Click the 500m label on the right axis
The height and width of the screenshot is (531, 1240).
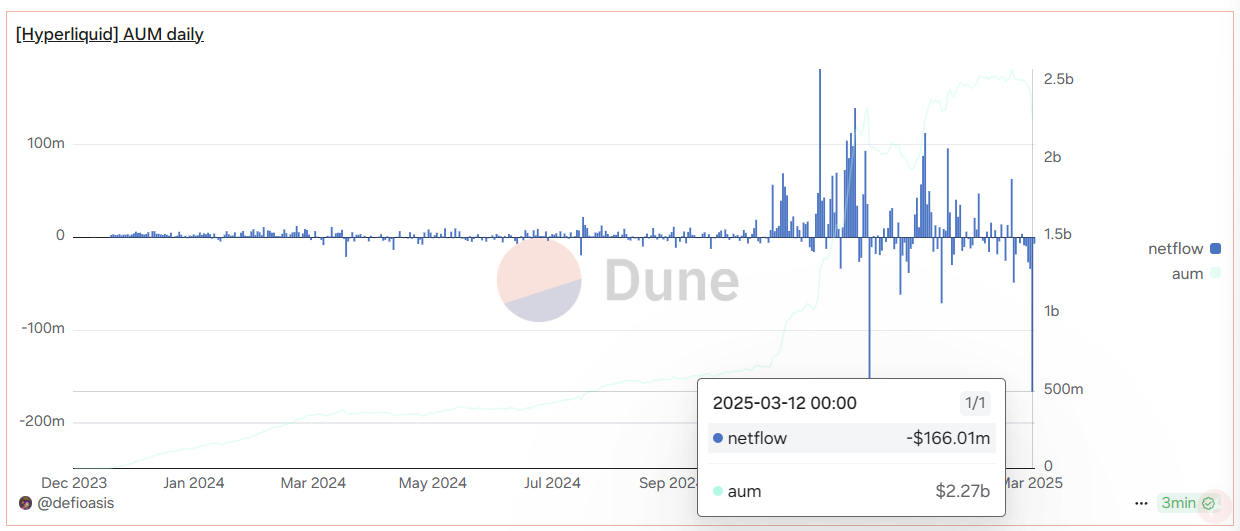[1063, 389]
